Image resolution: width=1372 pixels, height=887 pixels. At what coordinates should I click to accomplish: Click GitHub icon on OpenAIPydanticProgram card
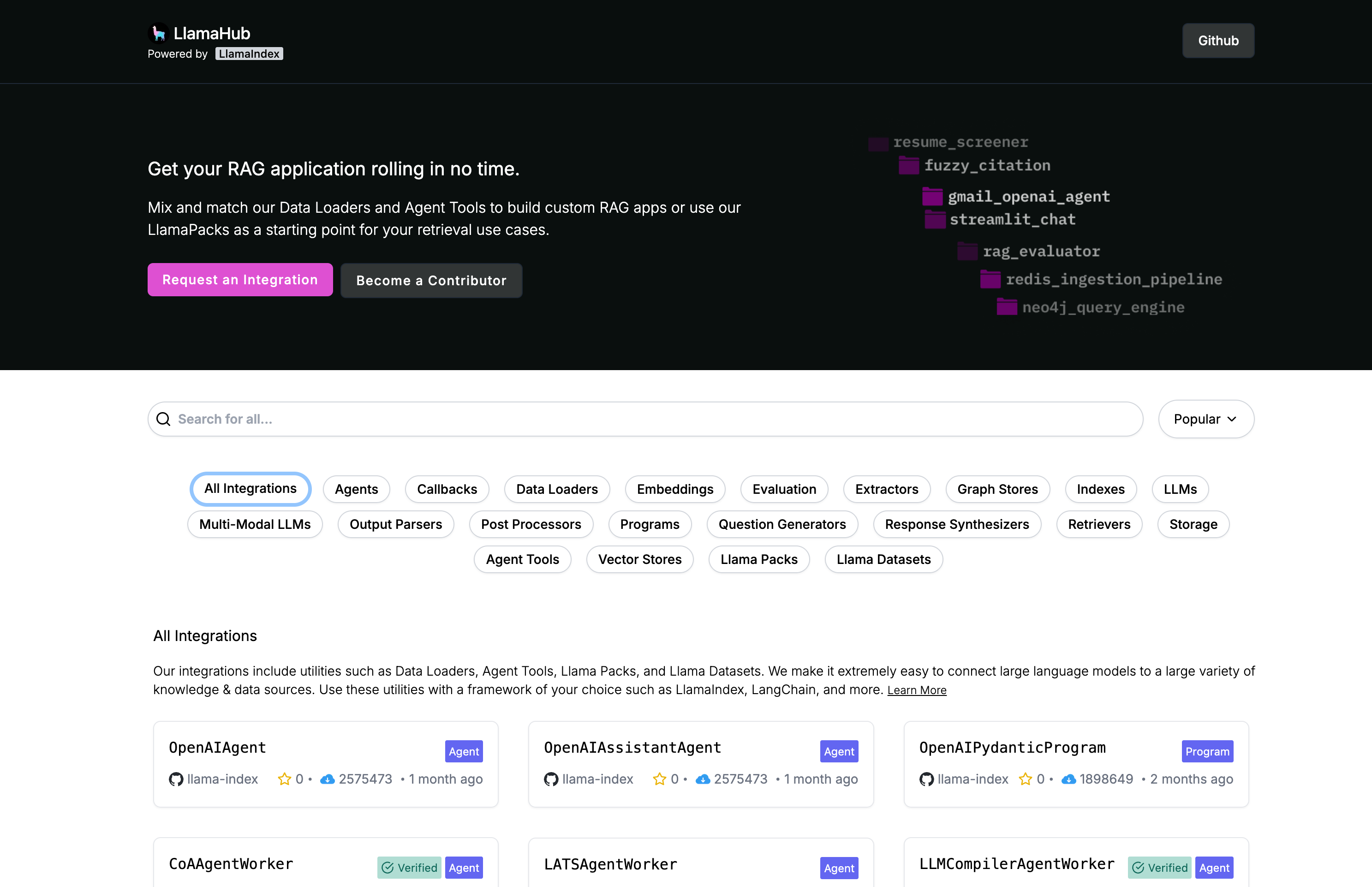click(926, 779)
